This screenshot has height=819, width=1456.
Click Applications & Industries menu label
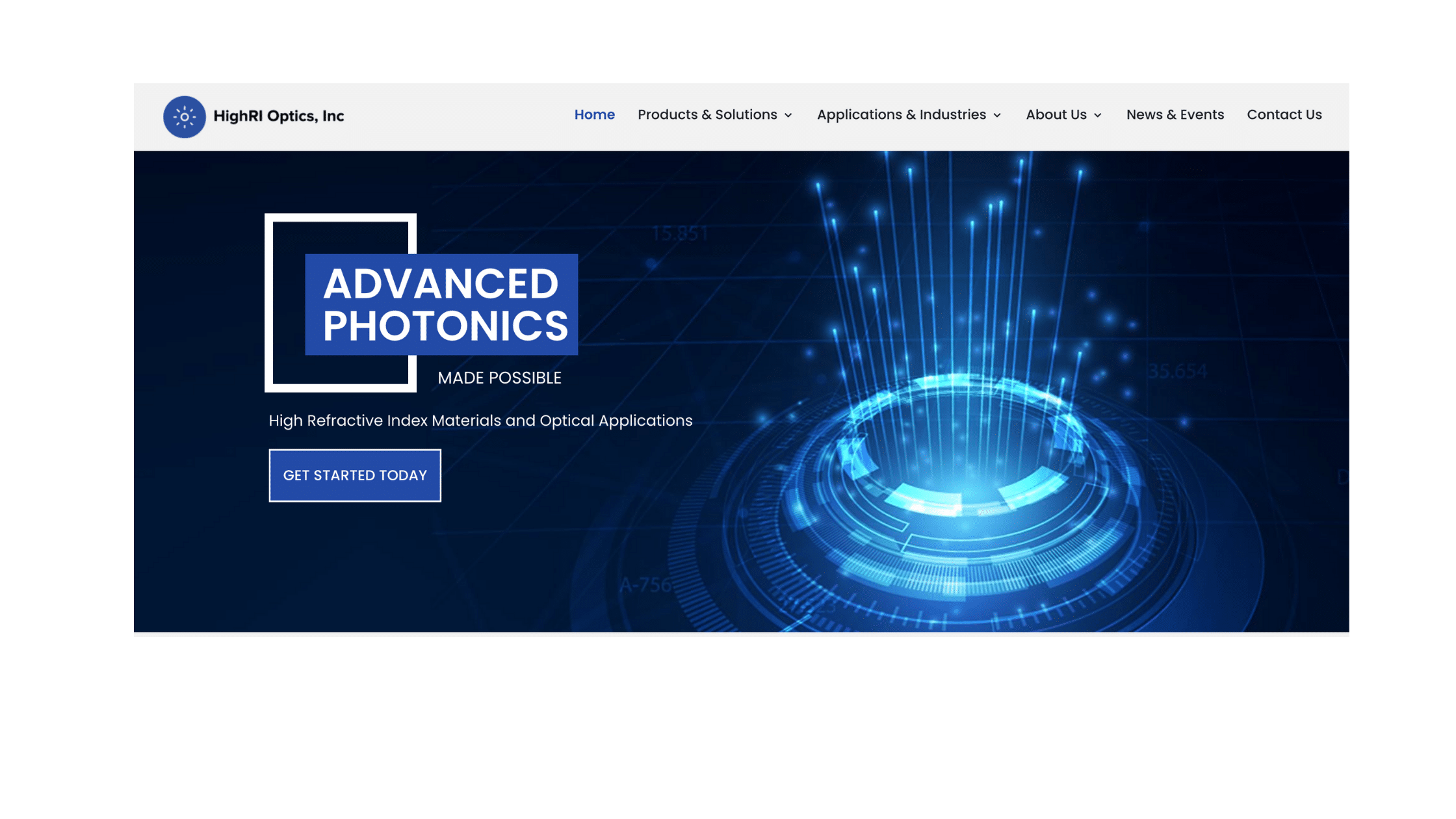tap(901, 115)
